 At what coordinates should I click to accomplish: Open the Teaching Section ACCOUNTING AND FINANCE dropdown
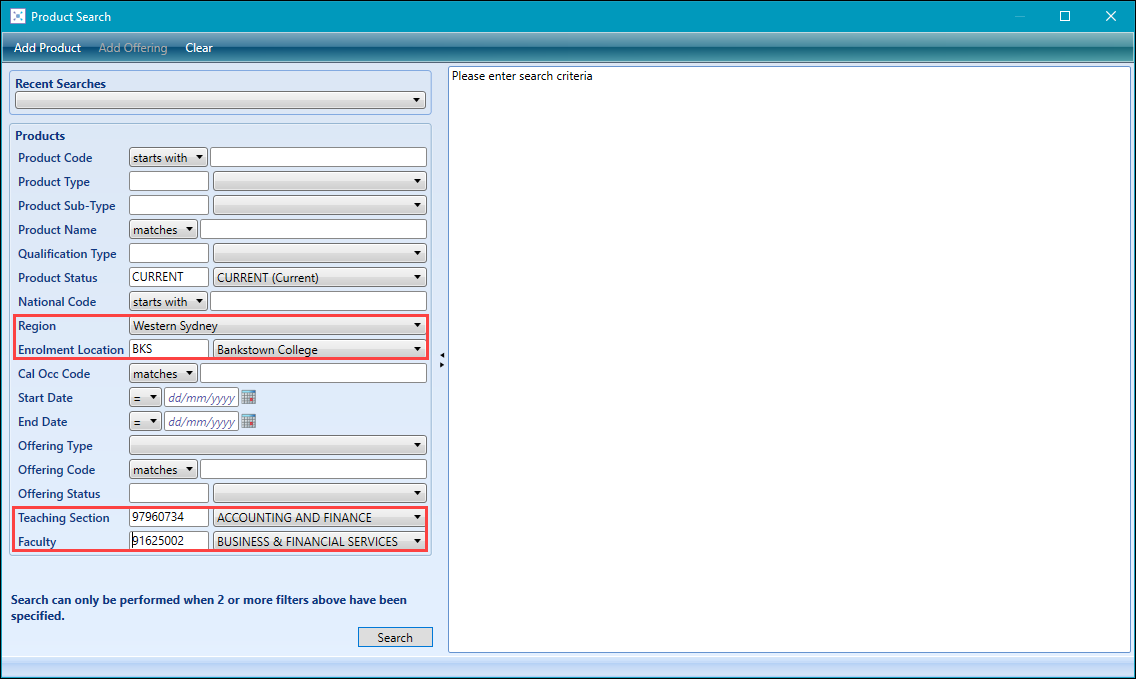pyautogui.click(x=320, y=517)
